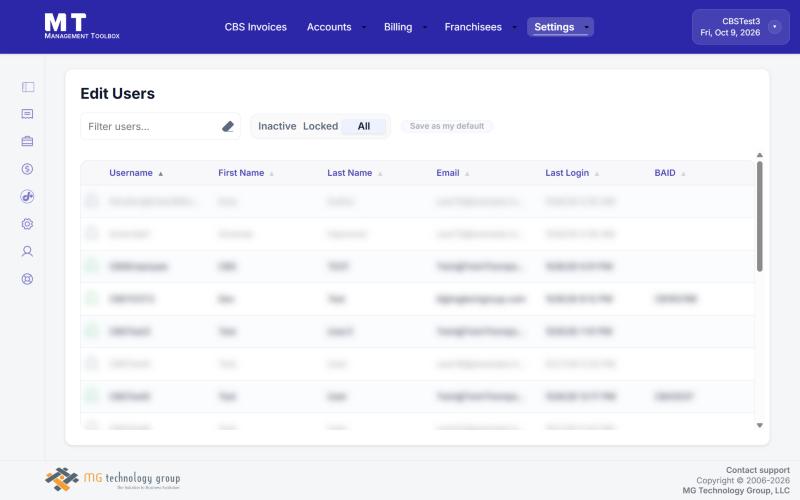Sort table by BAID header
This screenshot has width=800, height=500.
[665, 173]
